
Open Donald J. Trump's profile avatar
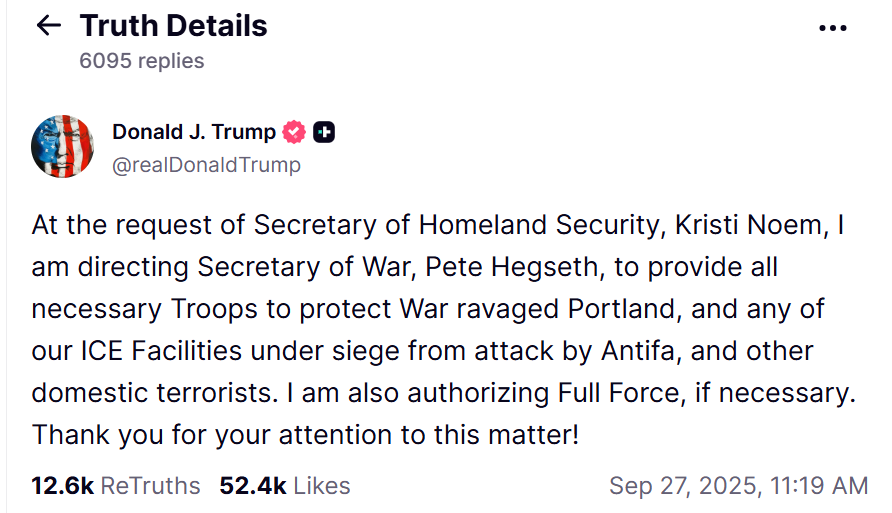(63, 147)
